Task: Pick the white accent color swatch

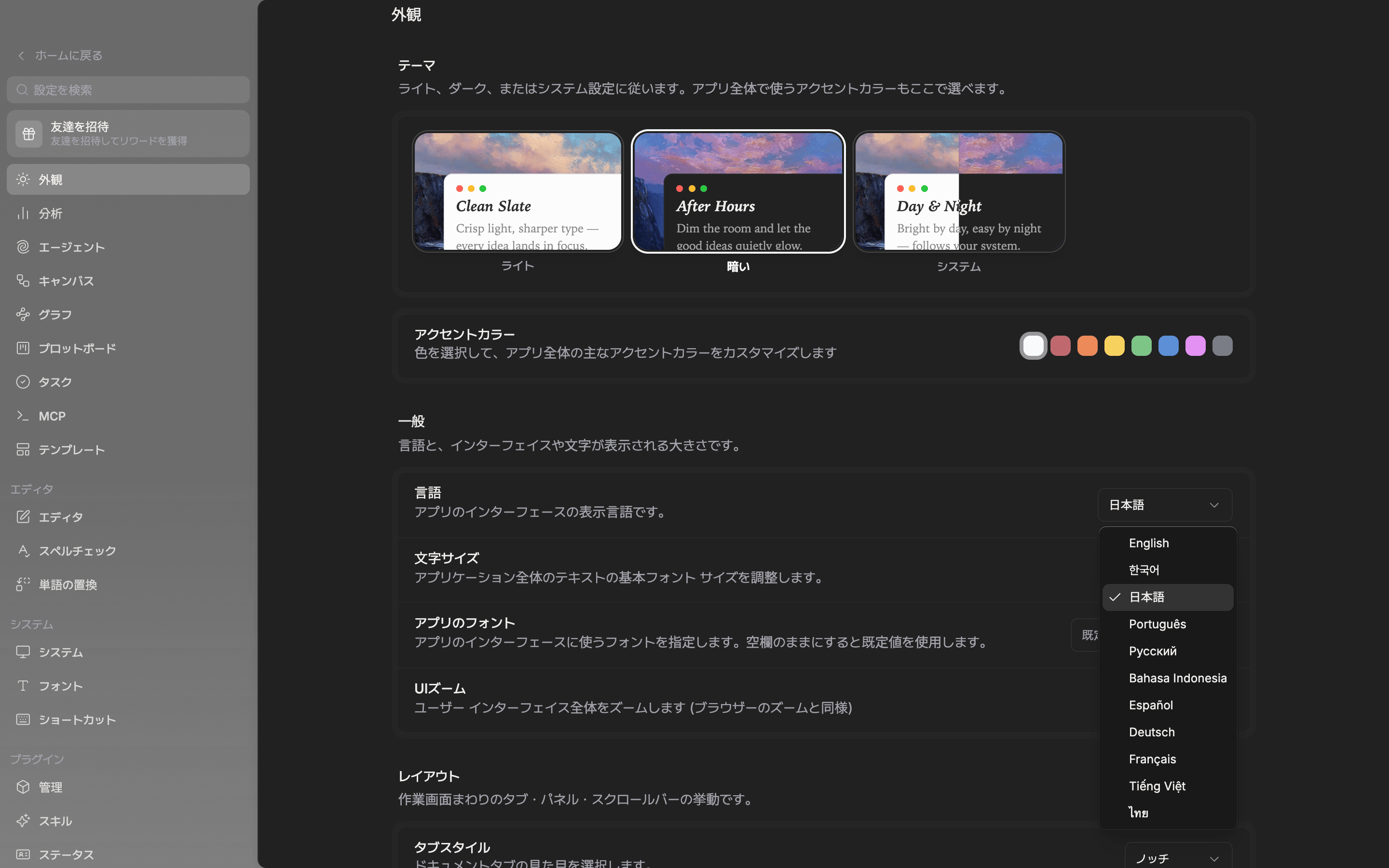Action: coord(1033,346)
